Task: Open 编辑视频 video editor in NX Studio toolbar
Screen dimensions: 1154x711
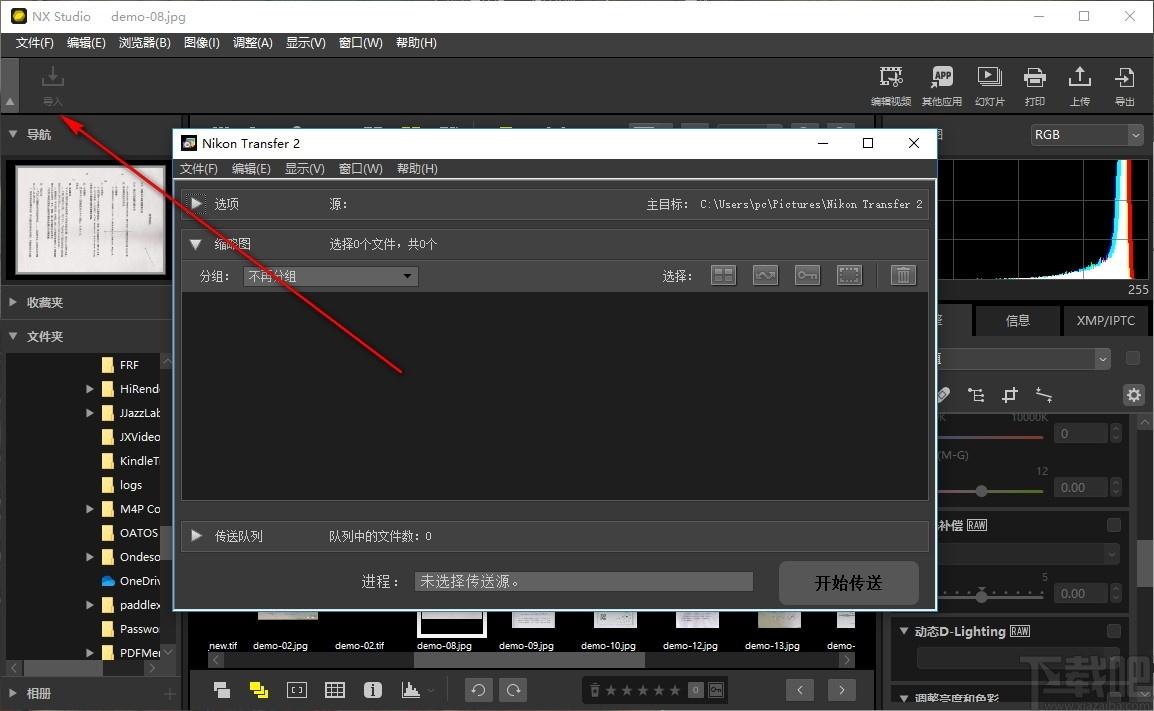Action: pos(891,85)
